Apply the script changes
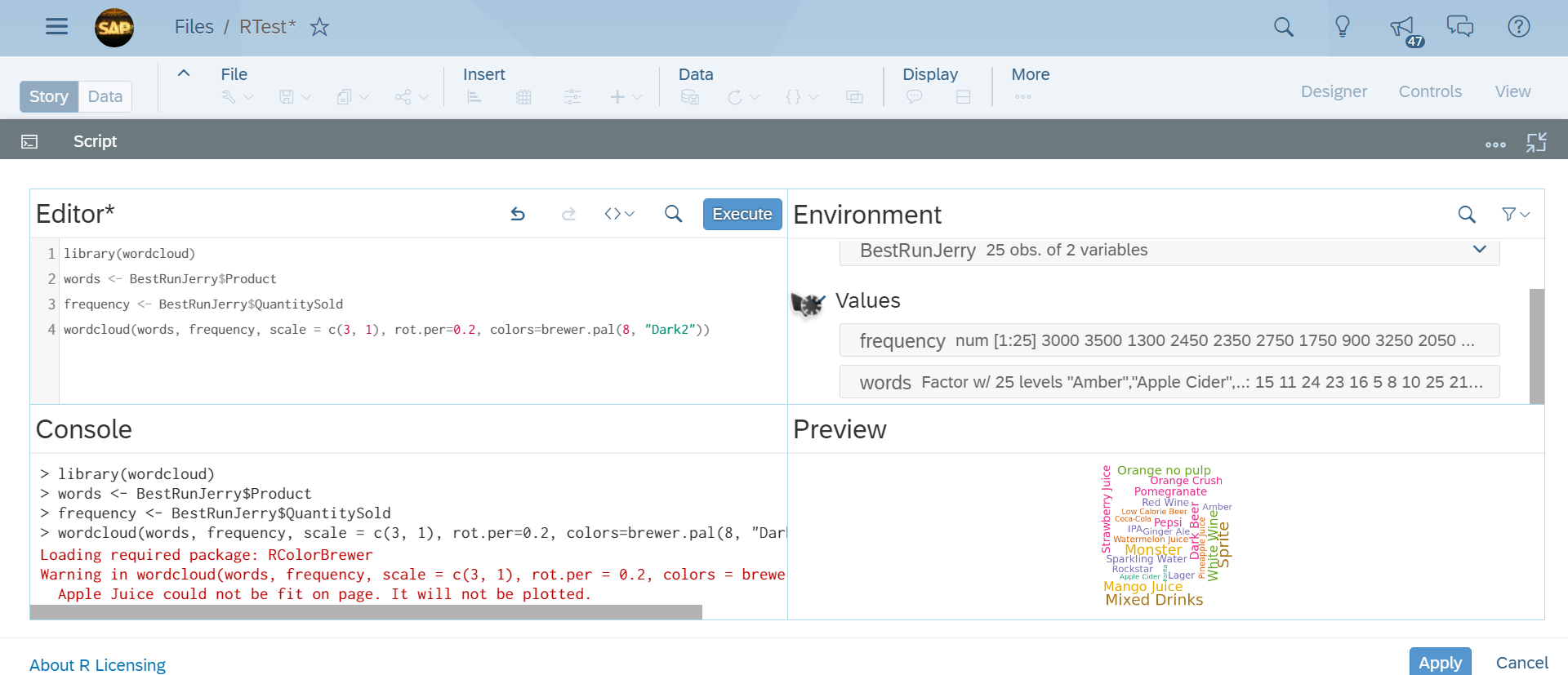The image size is (1568, 675). pyautogui.click(x=1441, y=662)
